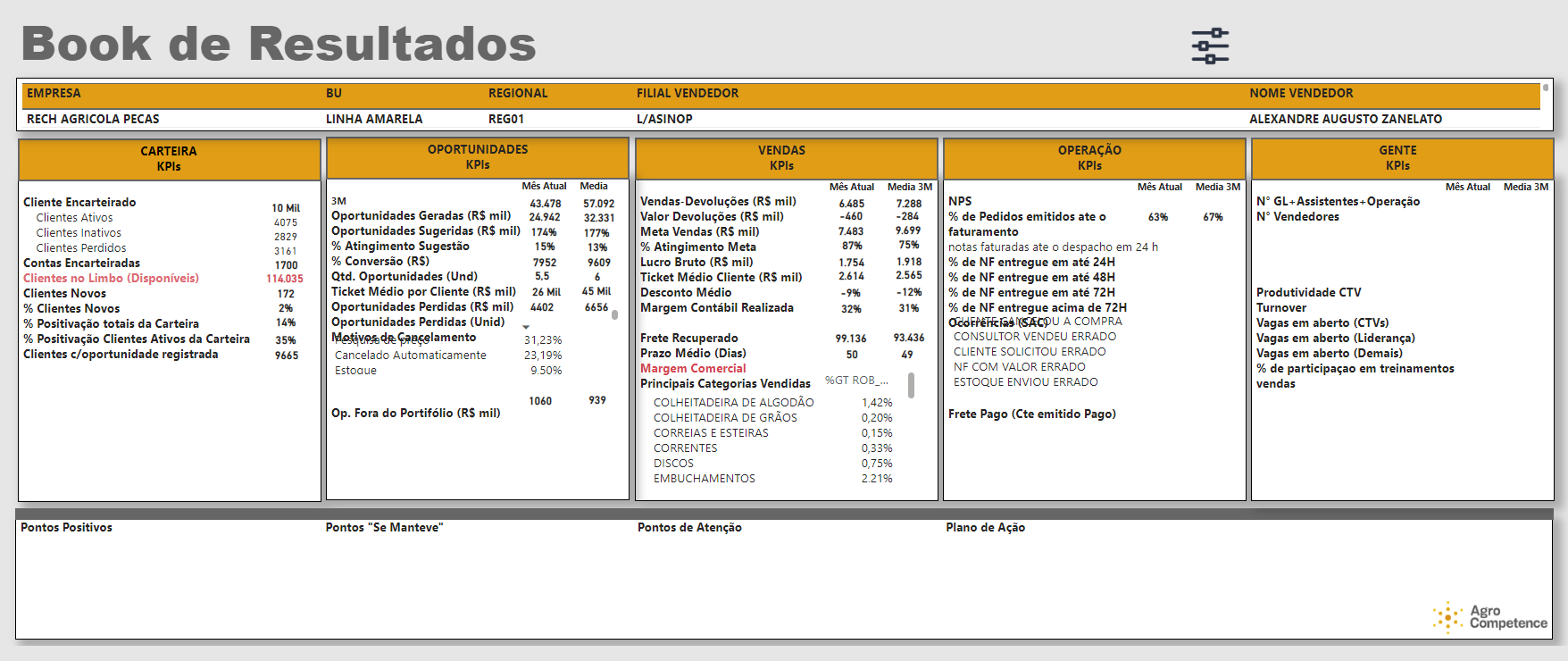Click the REGIONAL column header
1568x661 pixels.
(x=518, y=93)
